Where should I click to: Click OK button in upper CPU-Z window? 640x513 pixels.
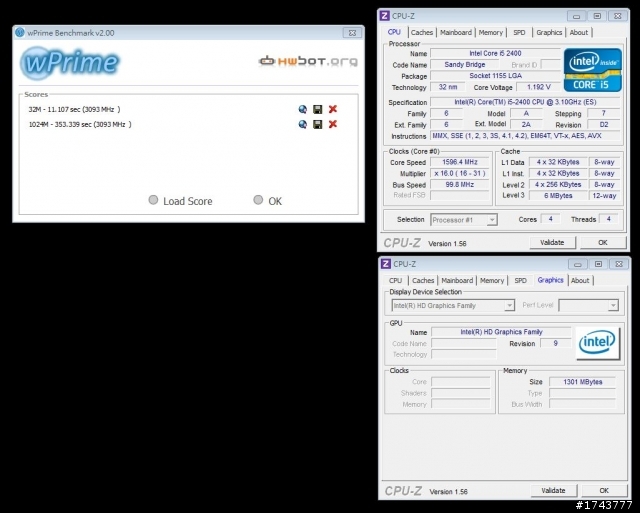pyautogui.click(x=603, y=242)
